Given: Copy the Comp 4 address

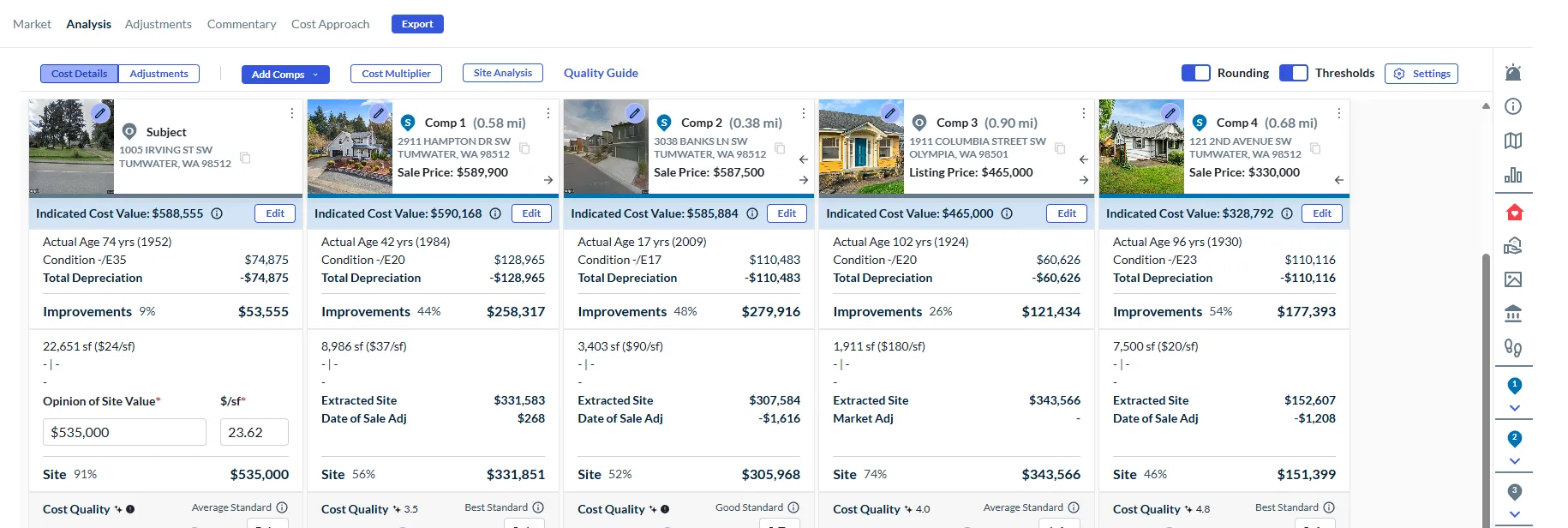Looking at the screenshot, I should click(1315, 148).
